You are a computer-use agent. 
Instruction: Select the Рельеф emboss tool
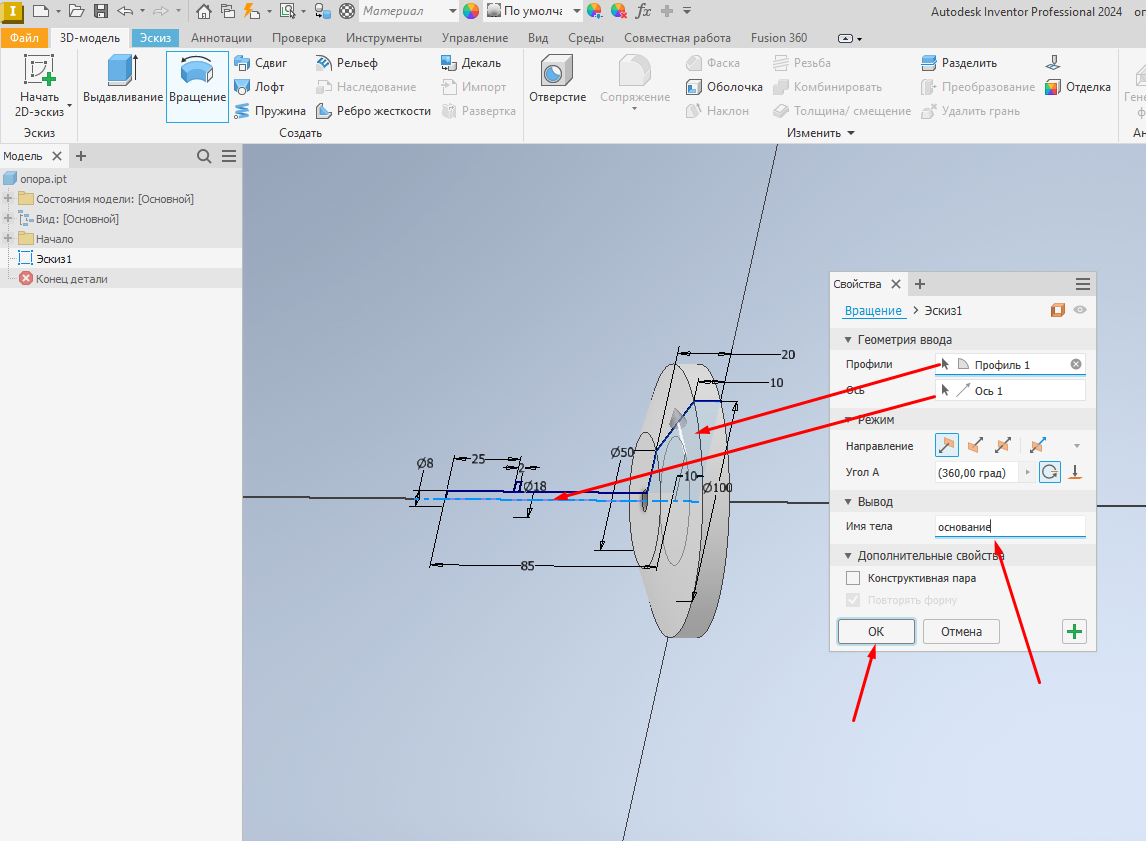pyautogui.click(x=346, y=63)
